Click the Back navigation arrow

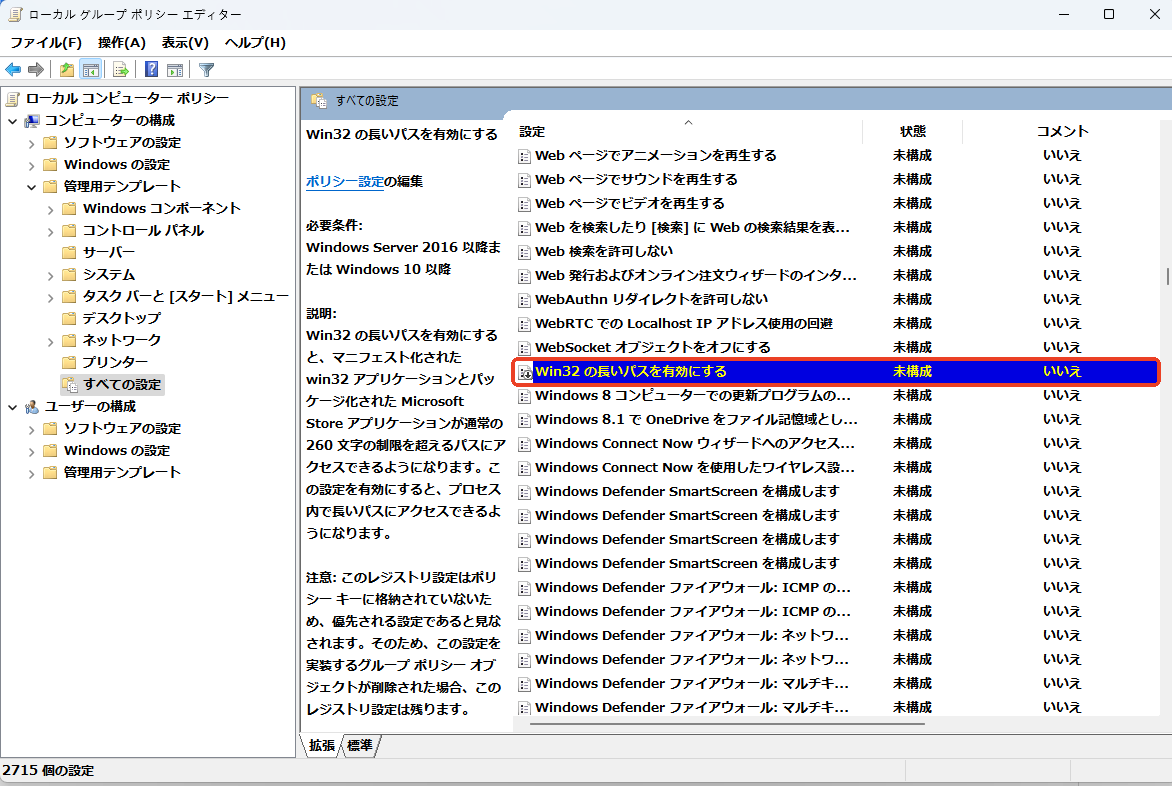(14, 69)
